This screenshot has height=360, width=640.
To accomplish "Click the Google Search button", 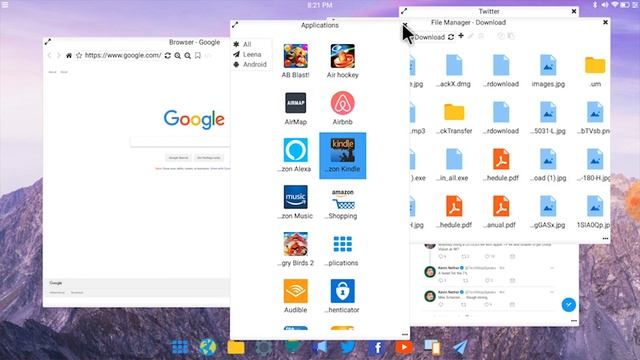I will (x=178, y=158).
